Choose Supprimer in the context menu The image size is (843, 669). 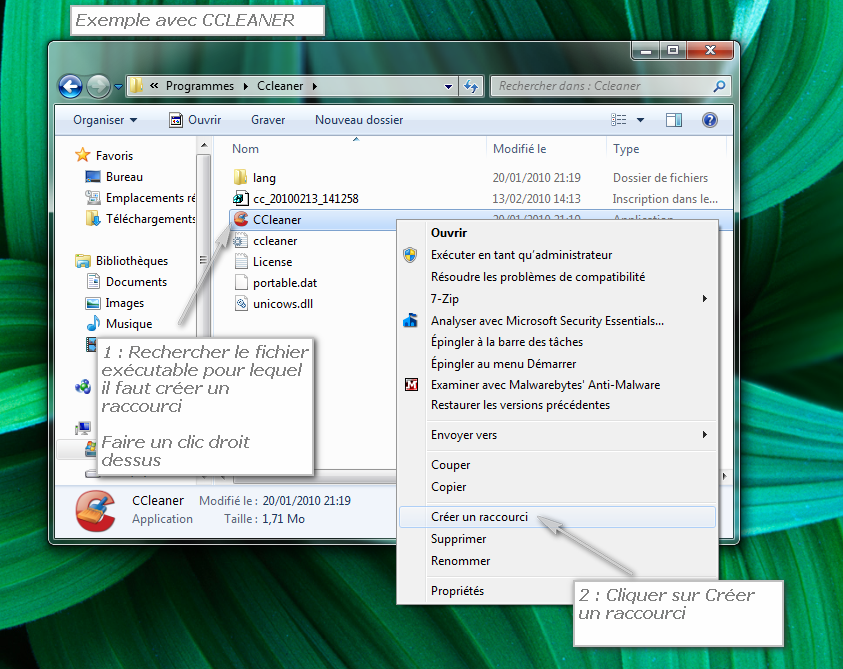click(558, 539)
